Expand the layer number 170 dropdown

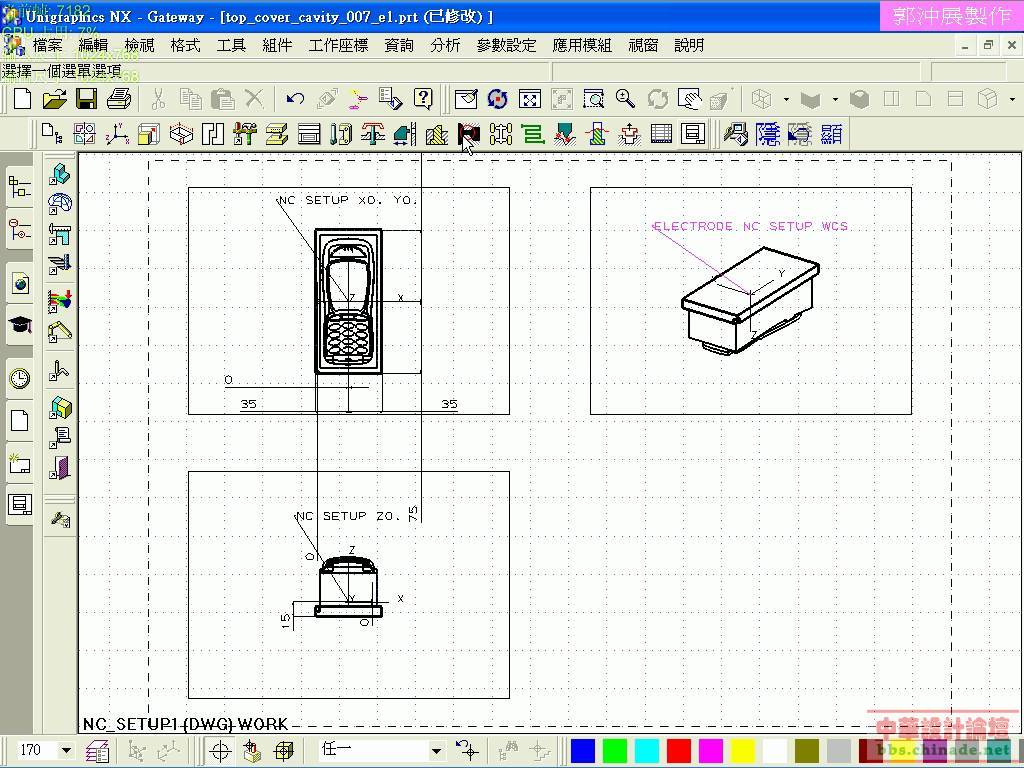point(66,750)
